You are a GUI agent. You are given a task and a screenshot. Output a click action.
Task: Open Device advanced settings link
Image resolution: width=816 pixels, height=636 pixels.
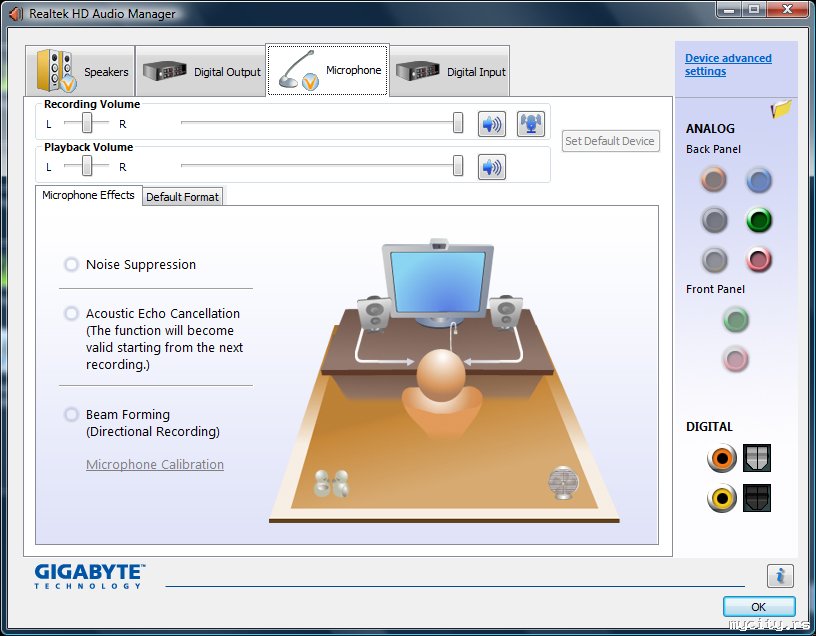pyautogui.click(x=728, y=65)
